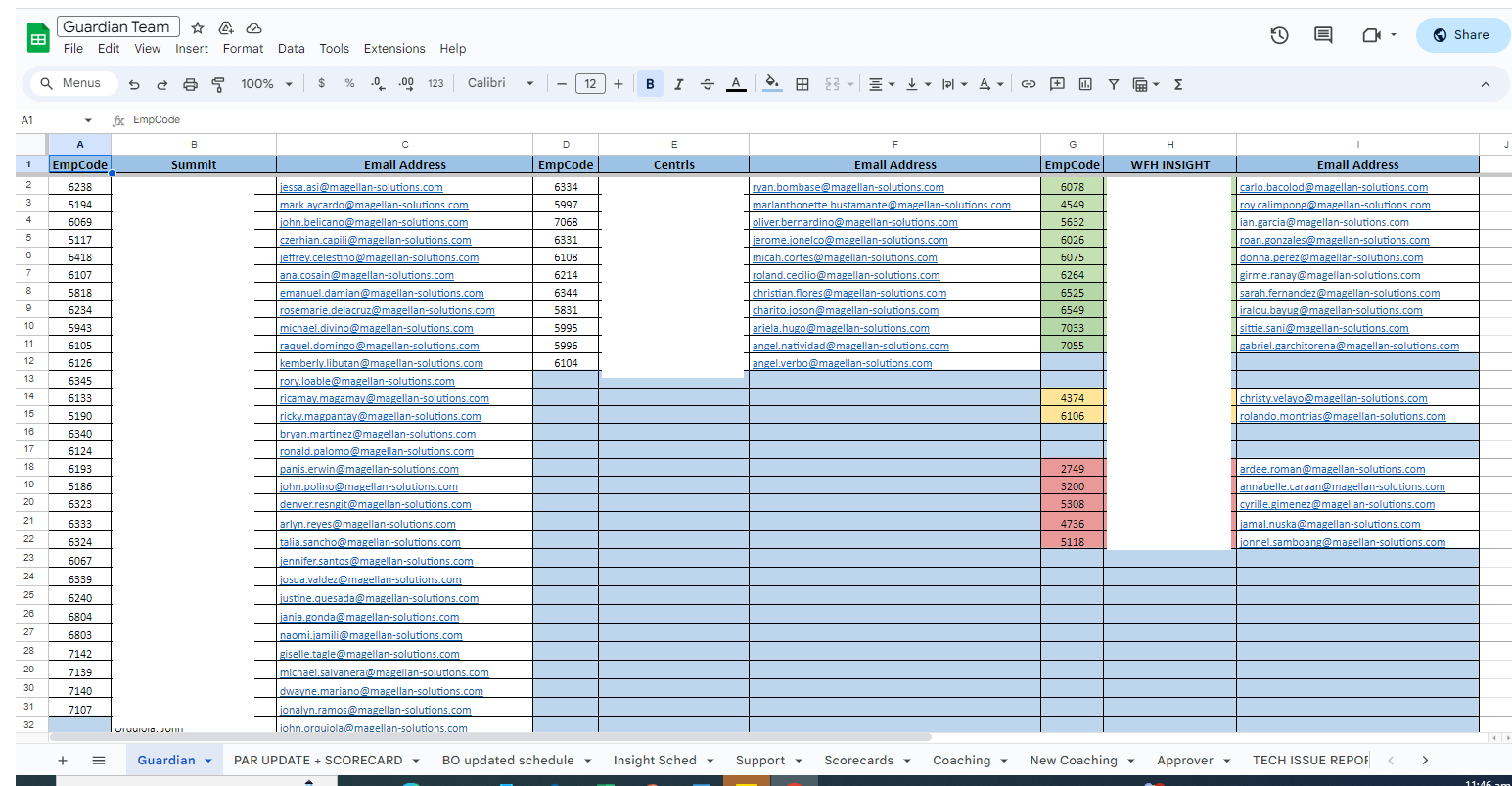Viewport: 1512px width, 786px height.
Task: Create a filter with the funnel icon
Action: [1114, 84]
